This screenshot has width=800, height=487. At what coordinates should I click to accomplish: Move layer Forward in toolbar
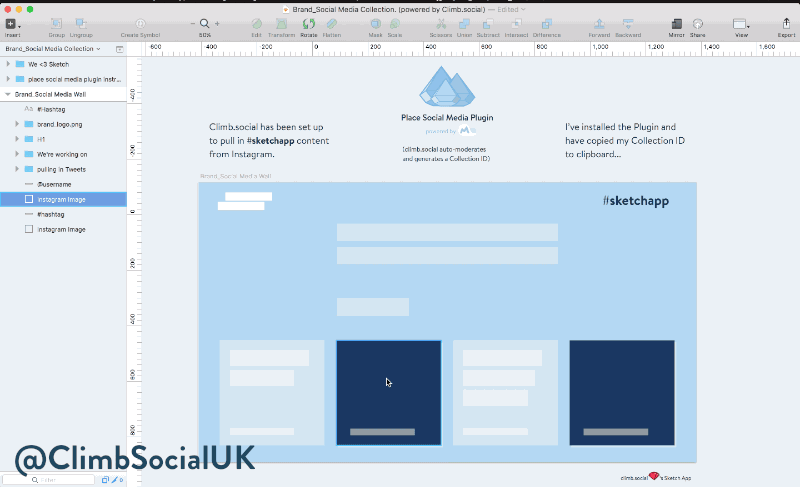click(x=598, y=23)
